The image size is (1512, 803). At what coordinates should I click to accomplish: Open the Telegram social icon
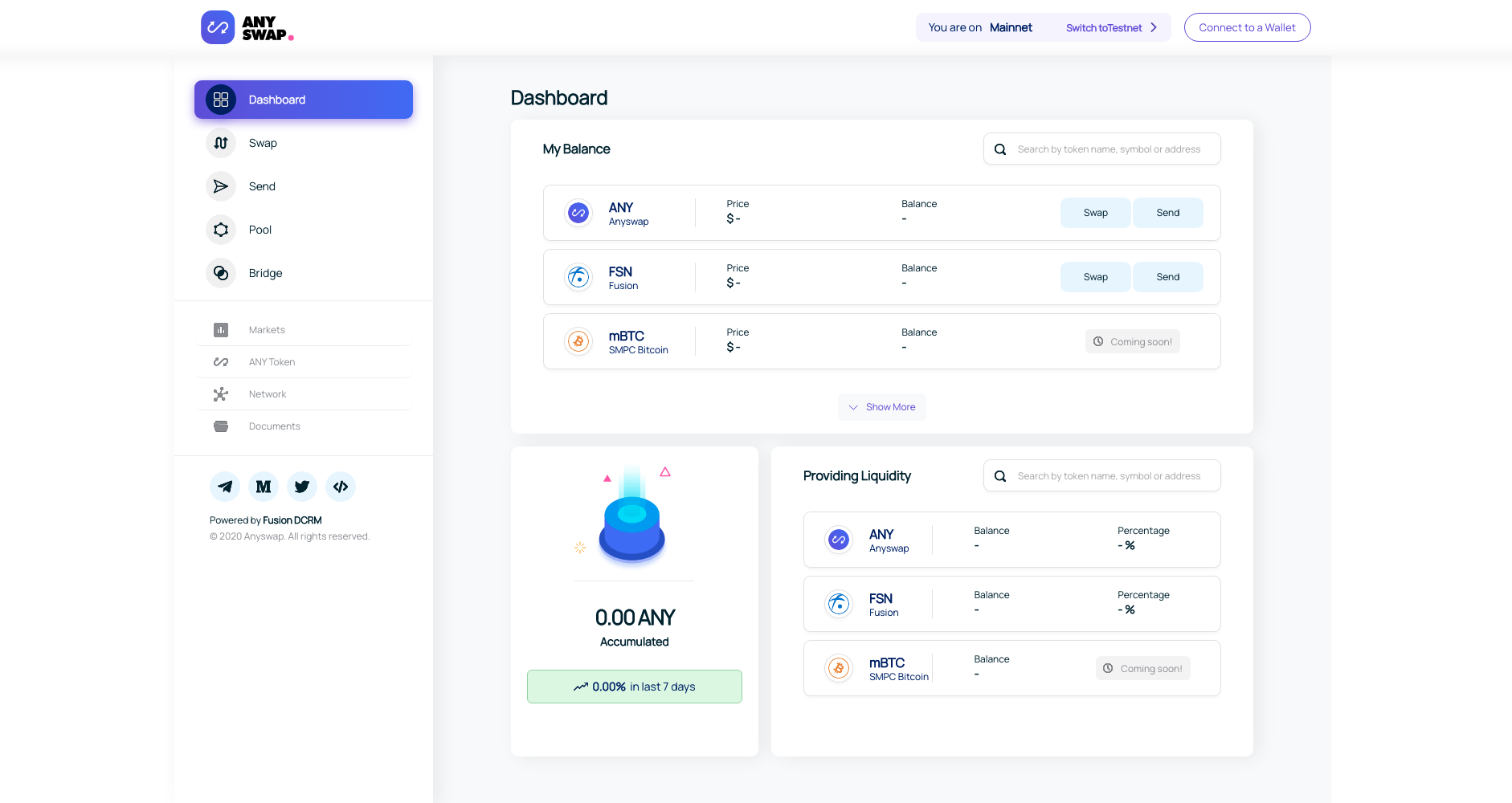click(225, 487)
